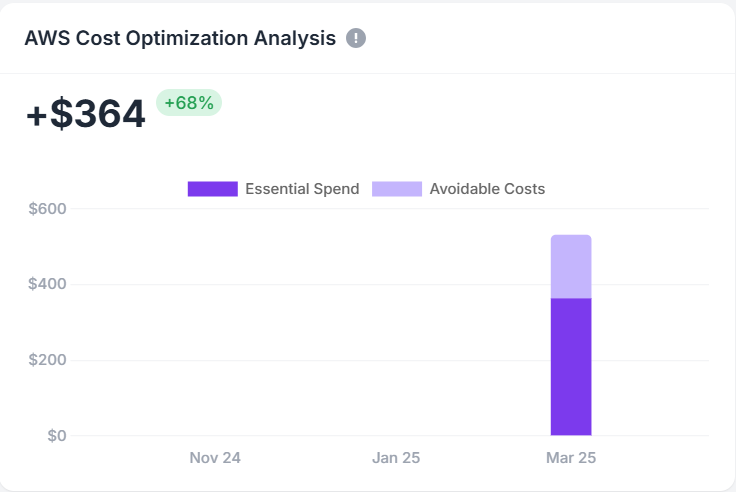Click the +68% green percentage badge
736x492 pixels.
[189, 103]
